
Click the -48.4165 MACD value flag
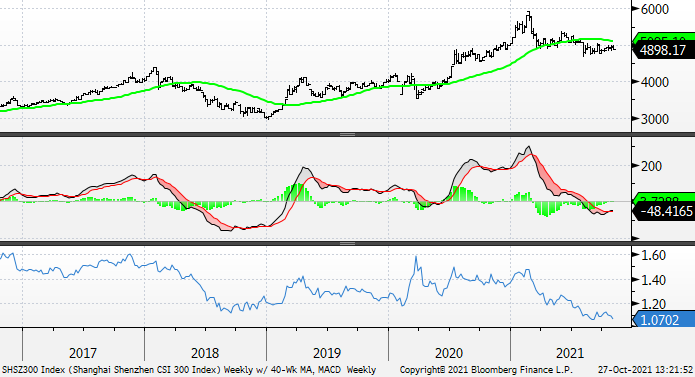(x=664, y=211)
